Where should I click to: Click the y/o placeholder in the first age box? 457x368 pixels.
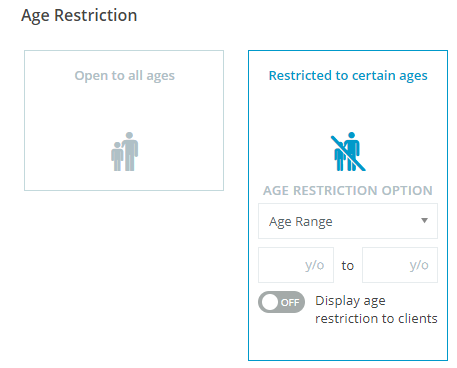click(314, 265)
